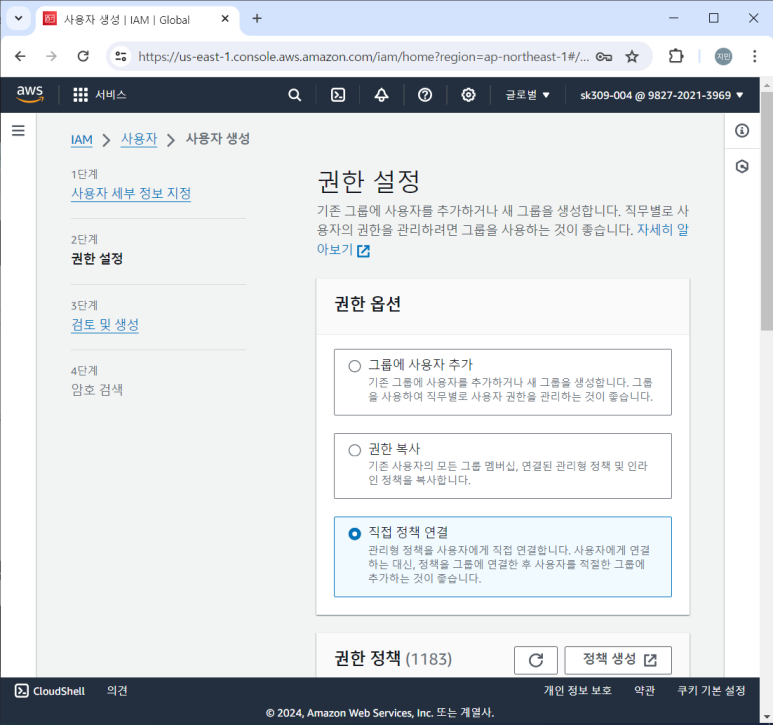
Task: Open the info panel icon on right
Action: click(741, 131)
